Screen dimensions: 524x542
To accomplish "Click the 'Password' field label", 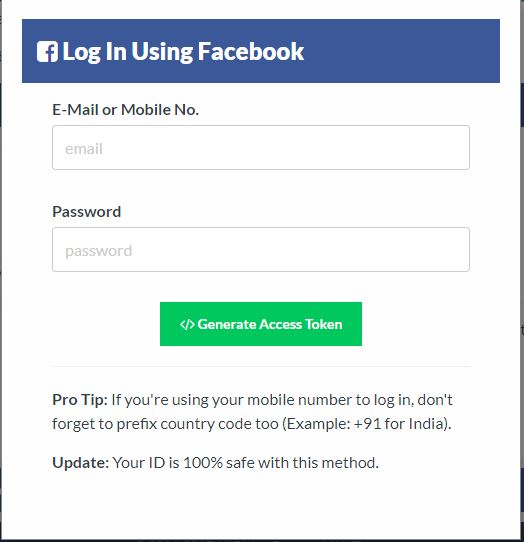I will point(86,212).
